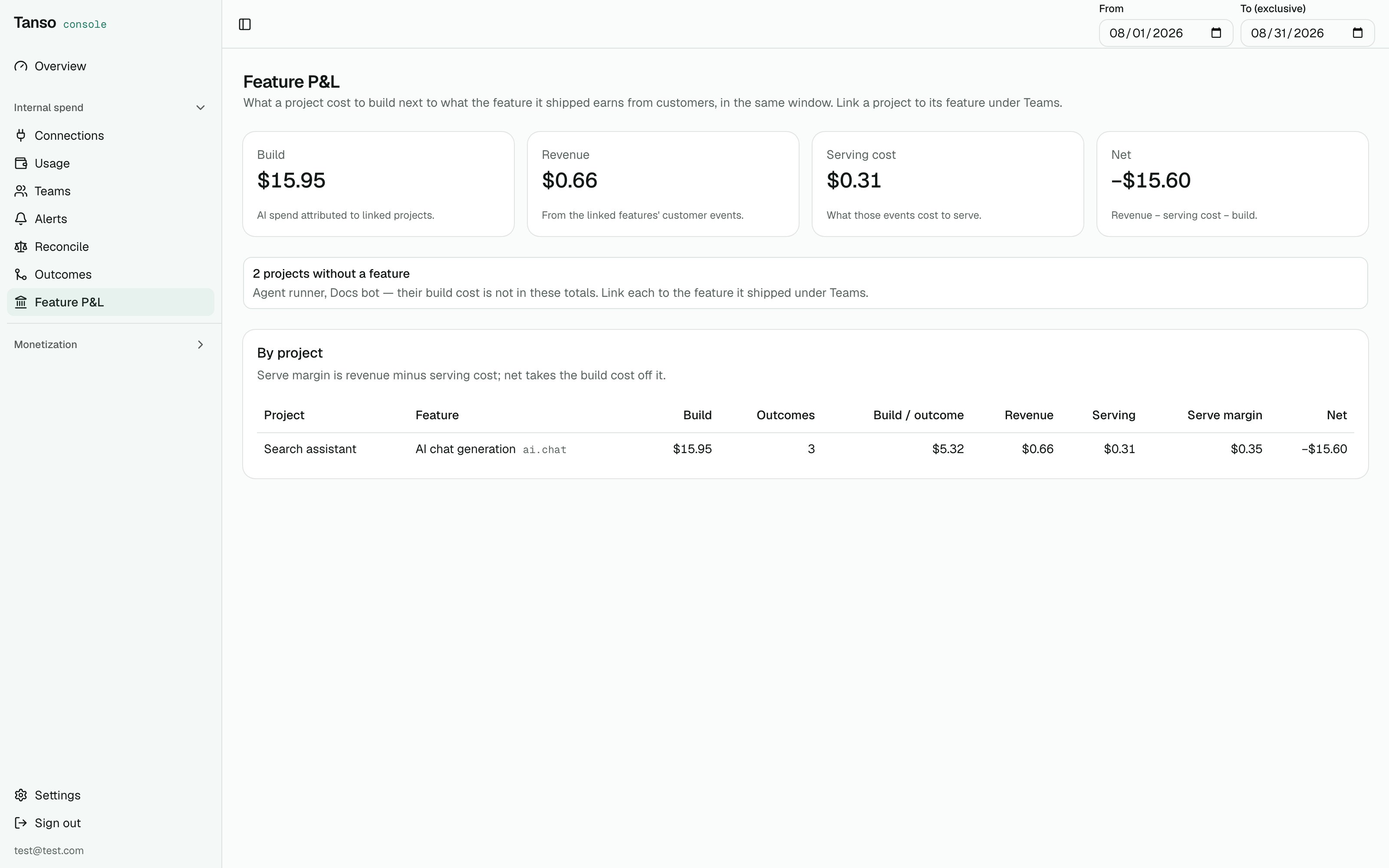Click the Feature P&L page heading
Screen dimensions: 1389x868
pos(291,82)
